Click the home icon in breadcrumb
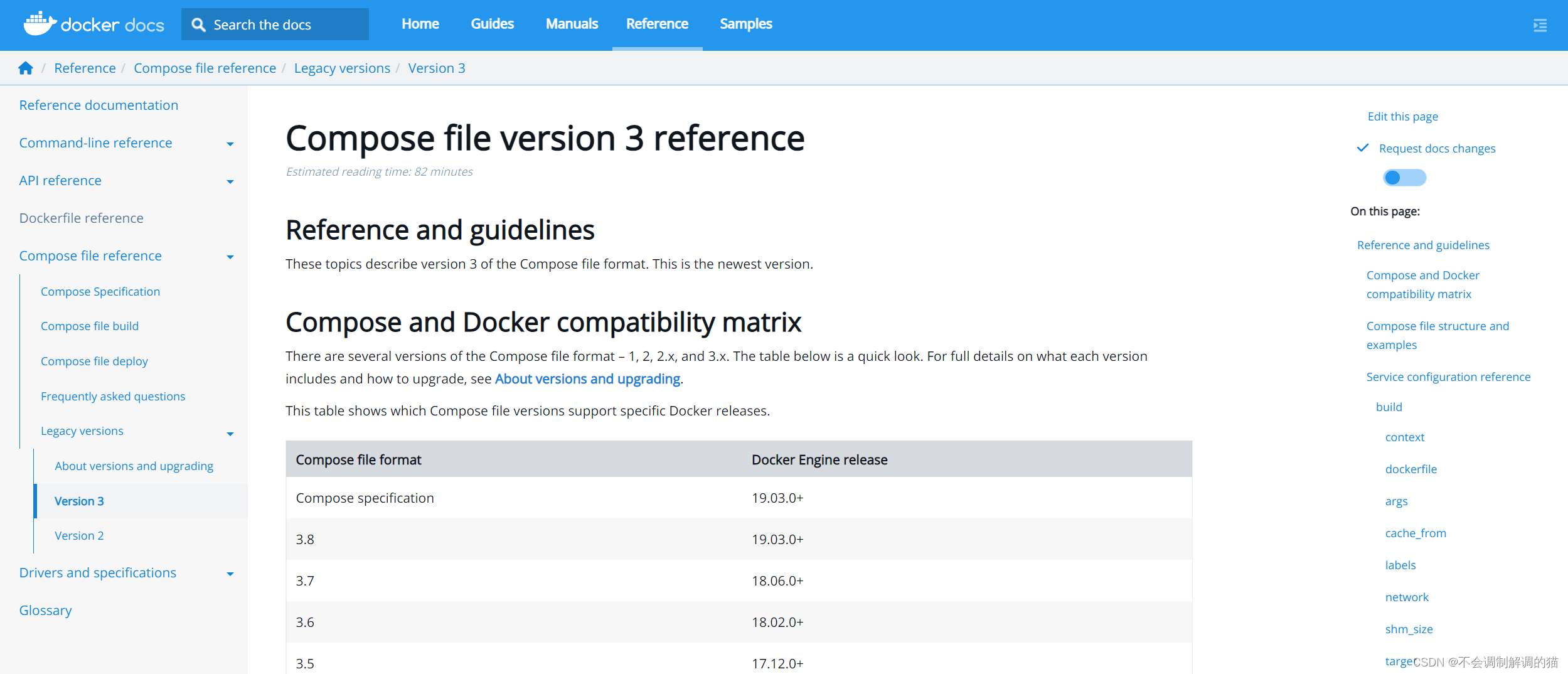1568x674 pixels. 26,68
